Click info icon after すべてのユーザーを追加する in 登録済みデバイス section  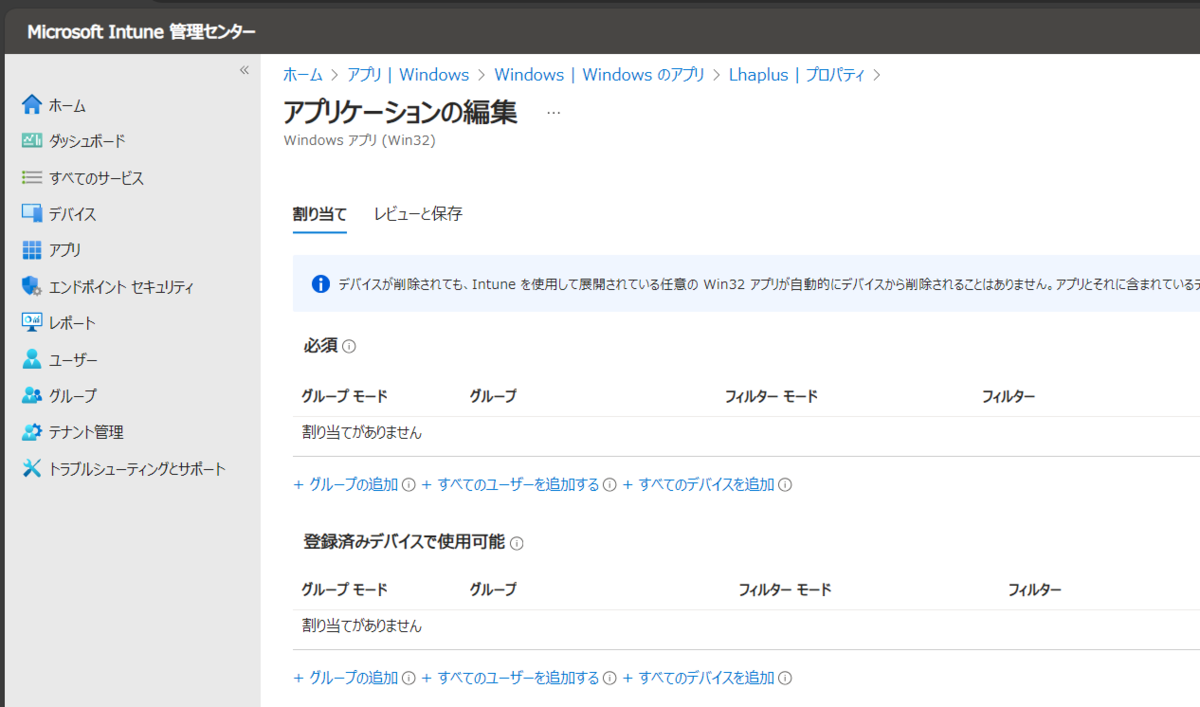click(x=610, y=678)
